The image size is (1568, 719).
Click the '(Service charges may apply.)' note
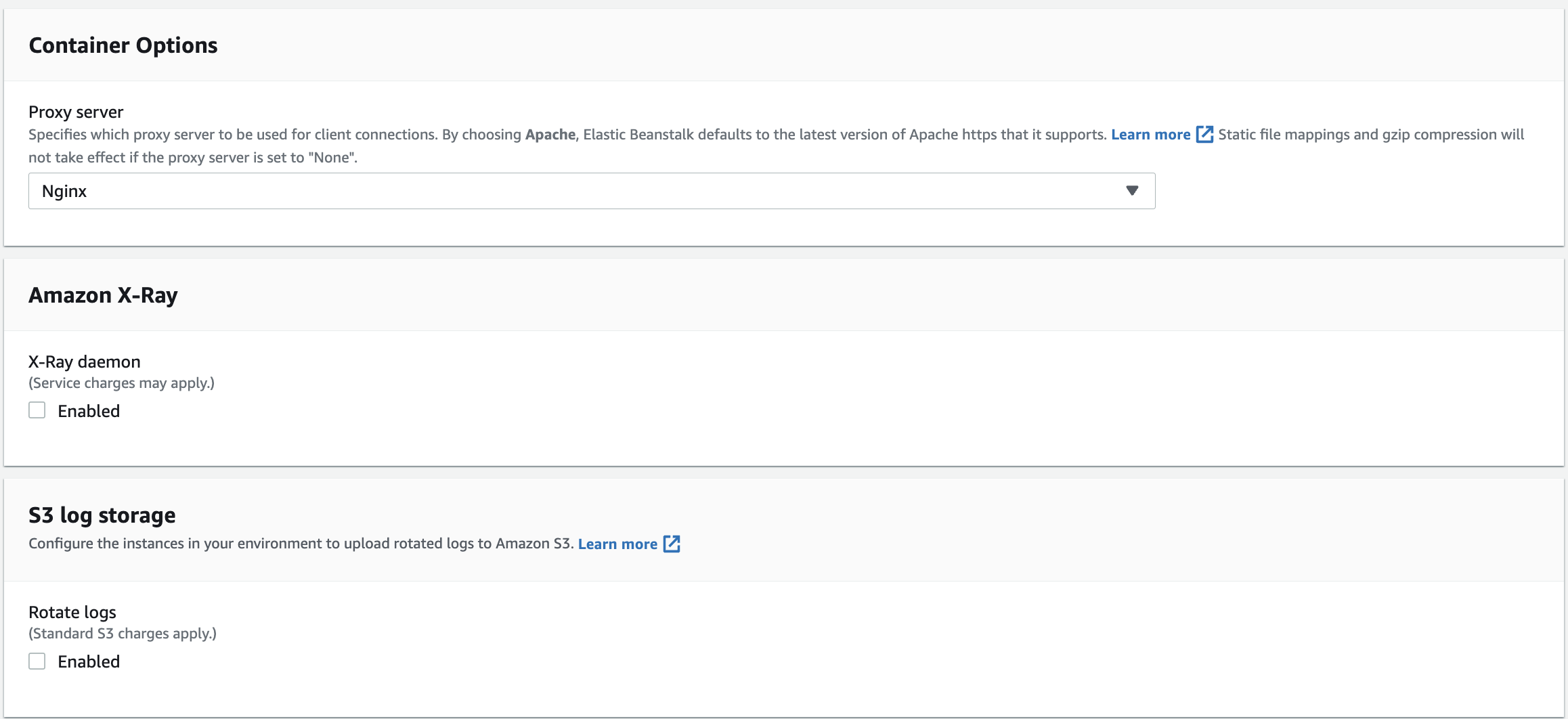(x=121, y=383)
